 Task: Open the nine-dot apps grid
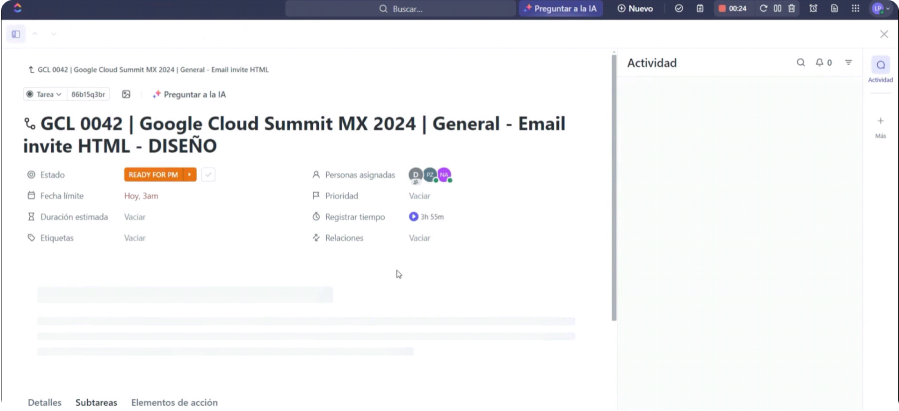coord(855,9)
